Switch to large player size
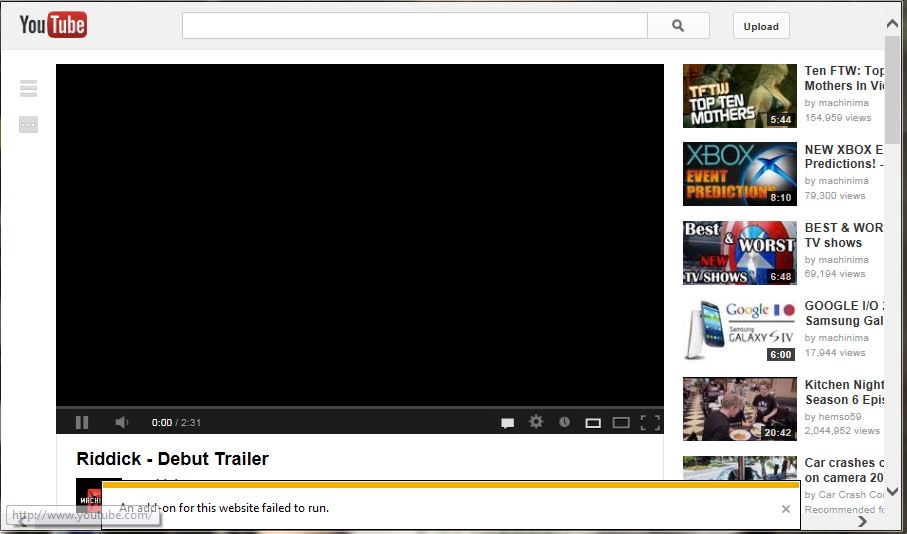 pos(621,423)
